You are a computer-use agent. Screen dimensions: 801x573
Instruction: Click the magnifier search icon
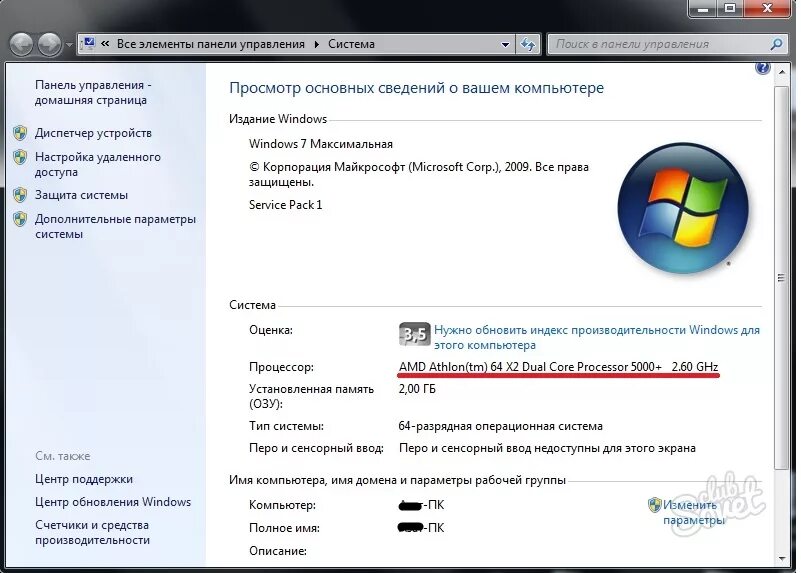(x=776, y=44)
